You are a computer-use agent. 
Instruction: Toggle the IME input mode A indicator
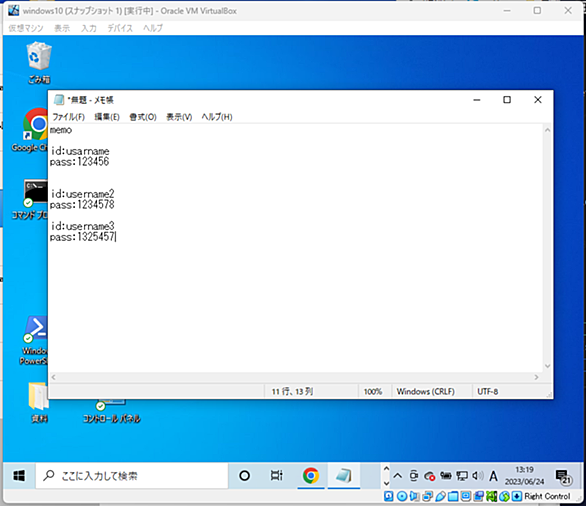tap(493, 476)
